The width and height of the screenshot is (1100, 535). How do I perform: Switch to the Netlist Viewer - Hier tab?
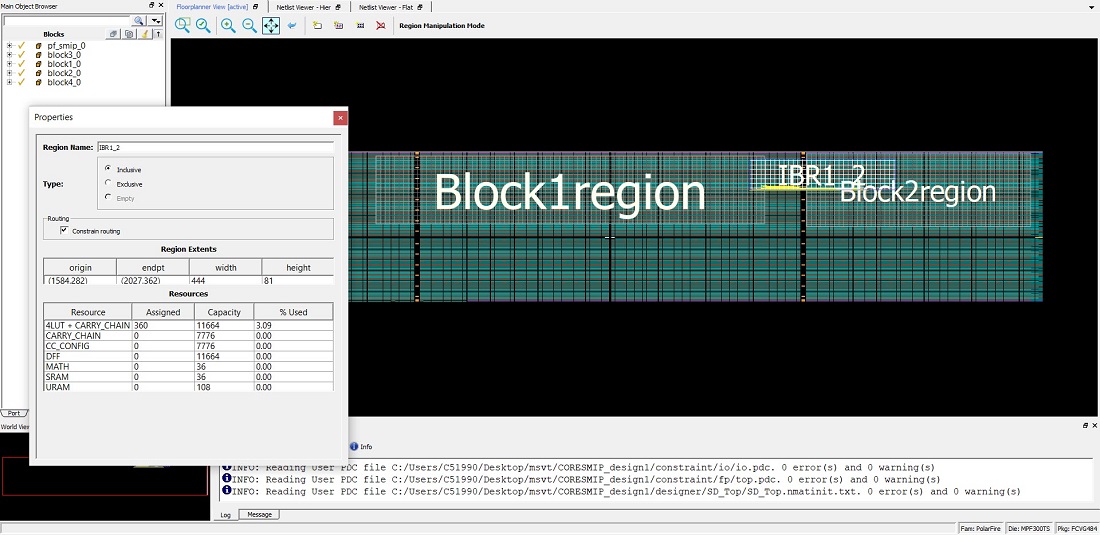click(304, 7)
